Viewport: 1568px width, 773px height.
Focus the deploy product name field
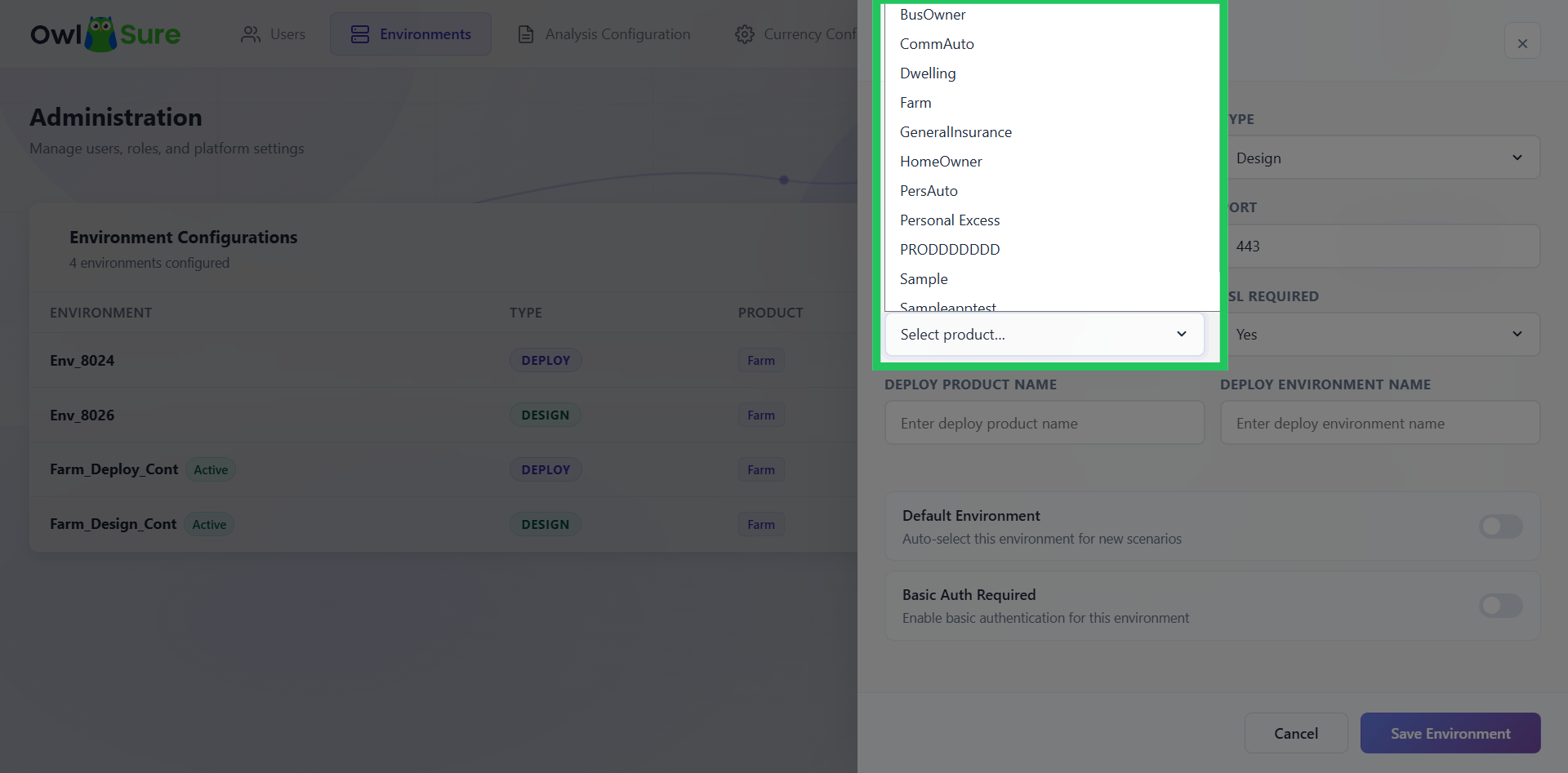(x=1045, y=423)
